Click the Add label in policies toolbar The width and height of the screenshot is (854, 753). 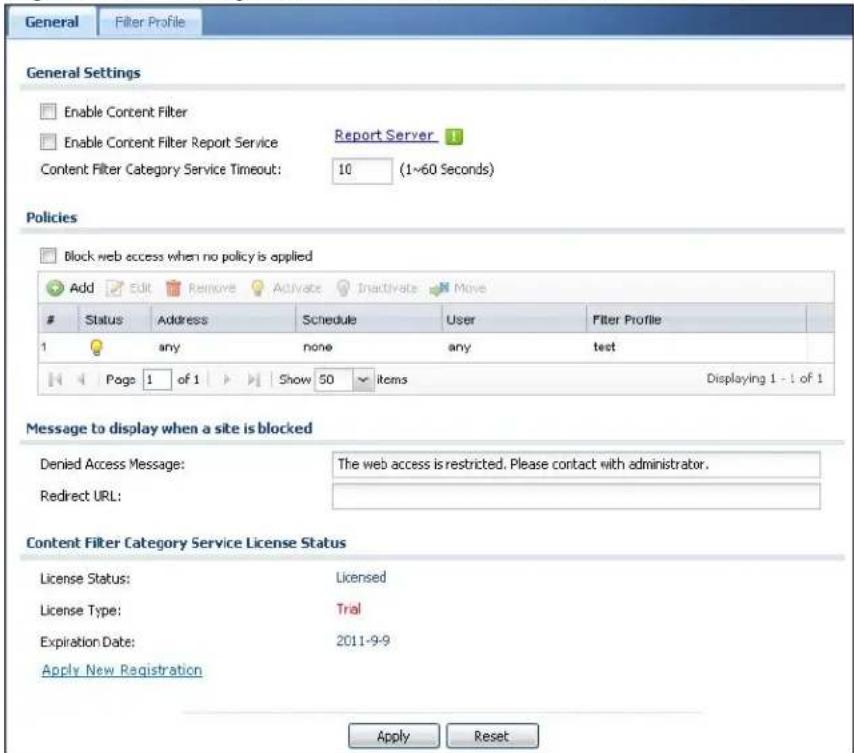click(x=82, y=287)
